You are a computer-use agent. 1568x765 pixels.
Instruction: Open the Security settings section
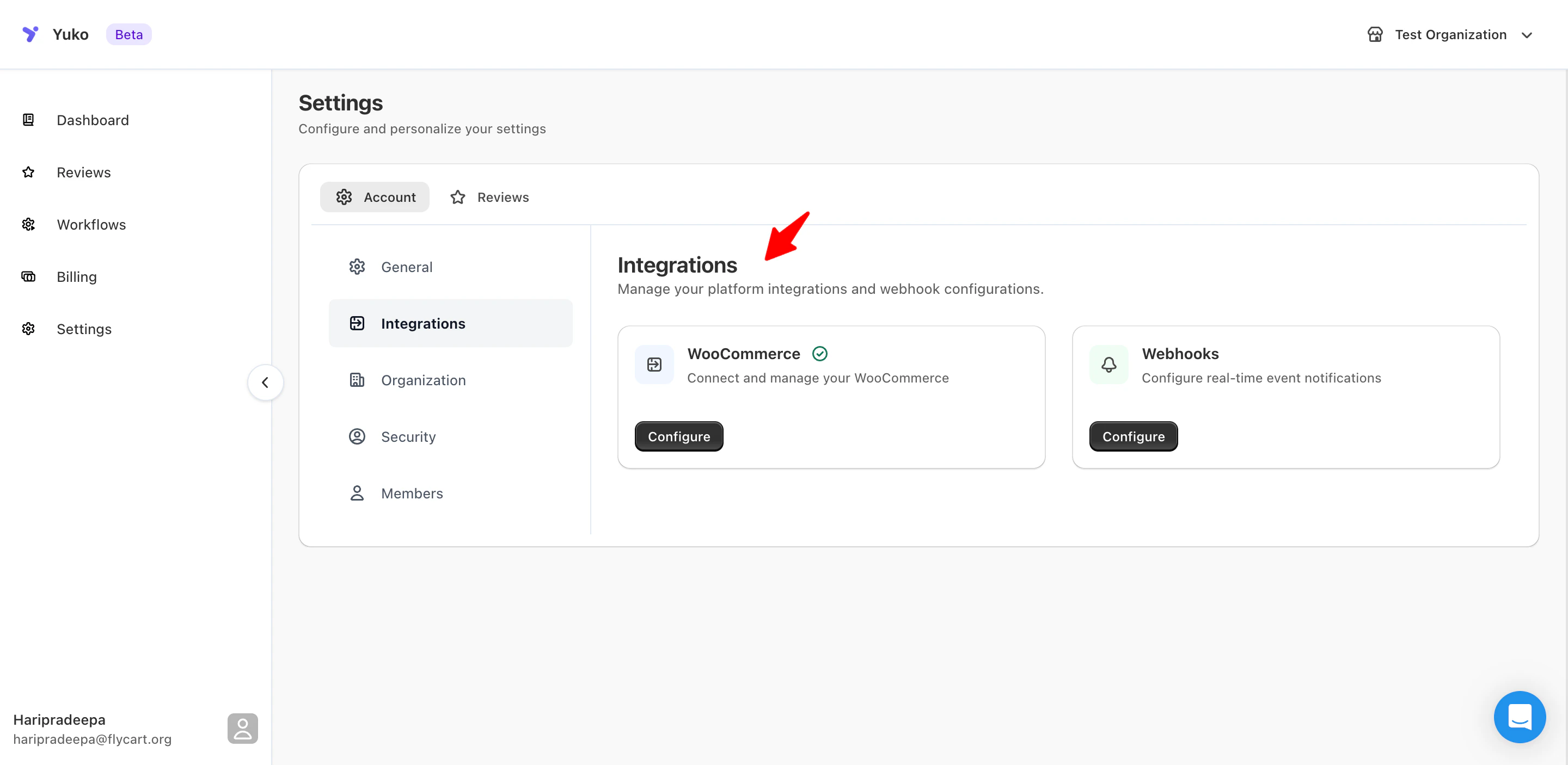pos(408,436)
